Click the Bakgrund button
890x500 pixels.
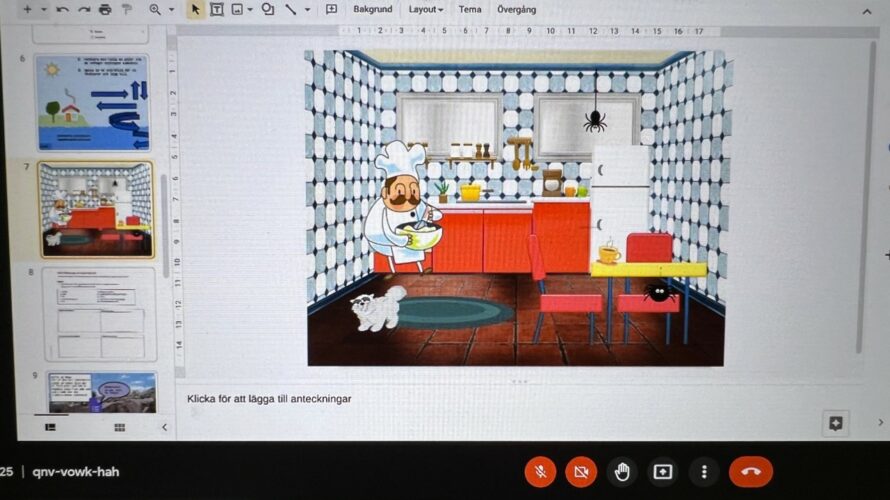(x=372, y=9)
